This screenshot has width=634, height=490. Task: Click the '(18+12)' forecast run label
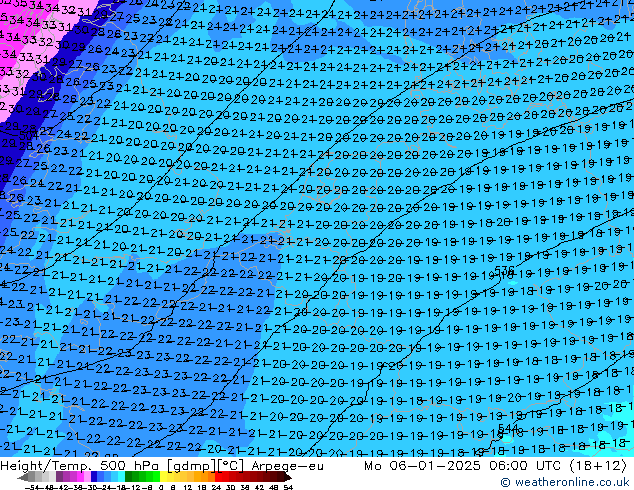(x=598, y=466)
